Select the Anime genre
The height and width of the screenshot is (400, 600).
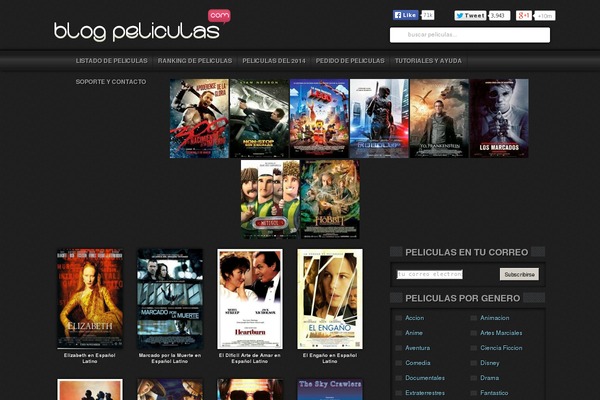point(414,333)
